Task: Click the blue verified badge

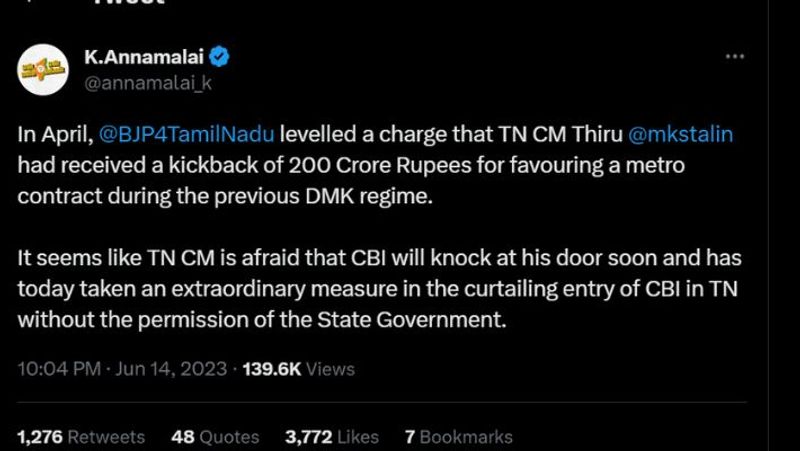Action: [x=221, y=56]
